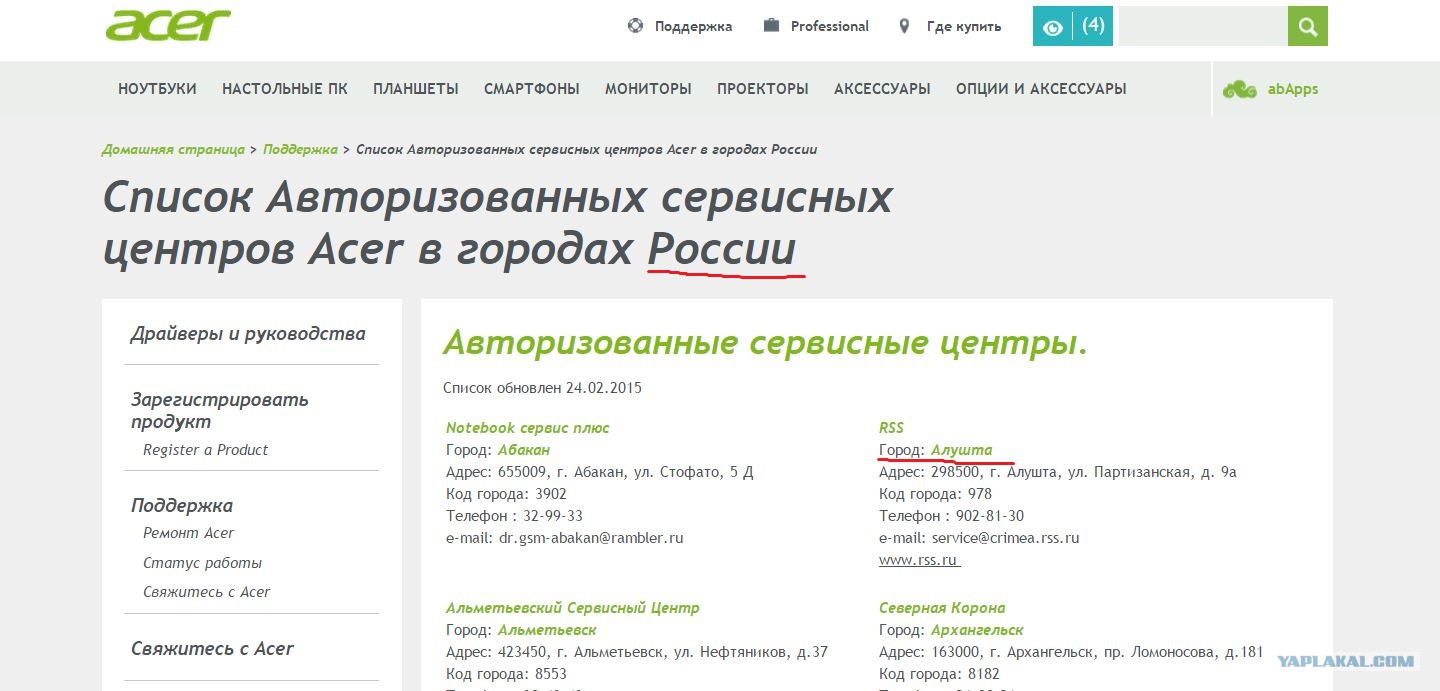Viewport: 1440px width, 691px height.
Task: Click Алушта address with Партизанская
Action: [1058, 472]
